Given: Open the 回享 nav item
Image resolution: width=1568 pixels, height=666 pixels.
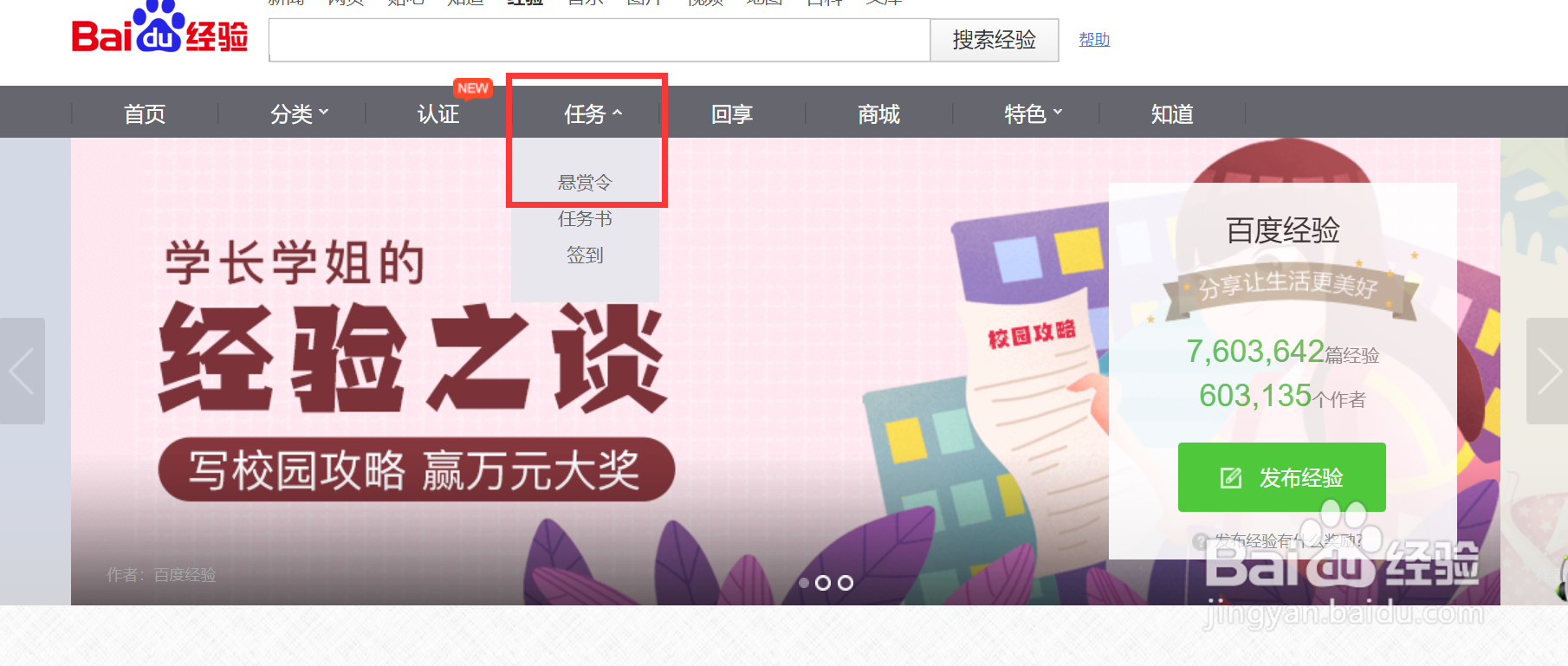Looking at the screenshot, I should [x=732, y=113].
